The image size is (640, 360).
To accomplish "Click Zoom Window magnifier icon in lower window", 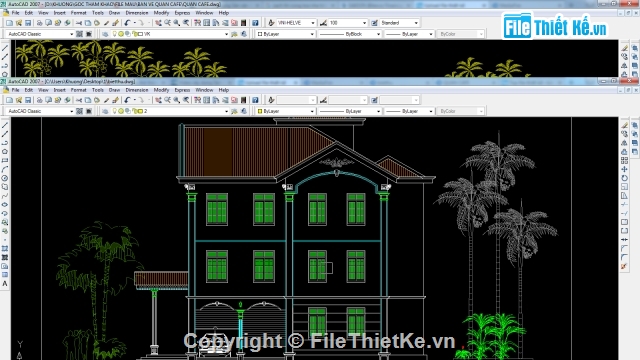I will pos(177,100).
